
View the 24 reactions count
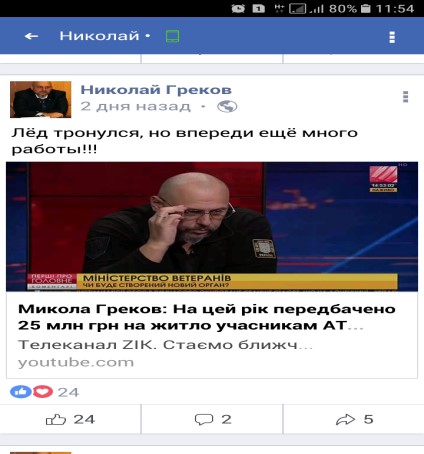point(68,392)
